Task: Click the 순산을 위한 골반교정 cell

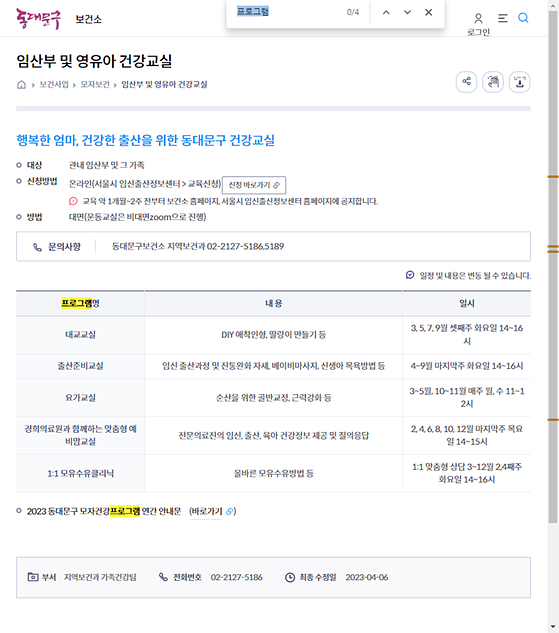Action: (x=273, y=398)
